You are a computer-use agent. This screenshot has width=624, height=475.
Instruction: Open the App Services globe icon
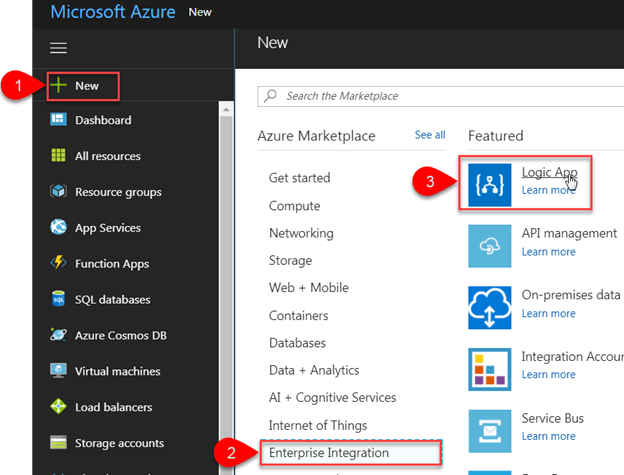coord(58,228)
